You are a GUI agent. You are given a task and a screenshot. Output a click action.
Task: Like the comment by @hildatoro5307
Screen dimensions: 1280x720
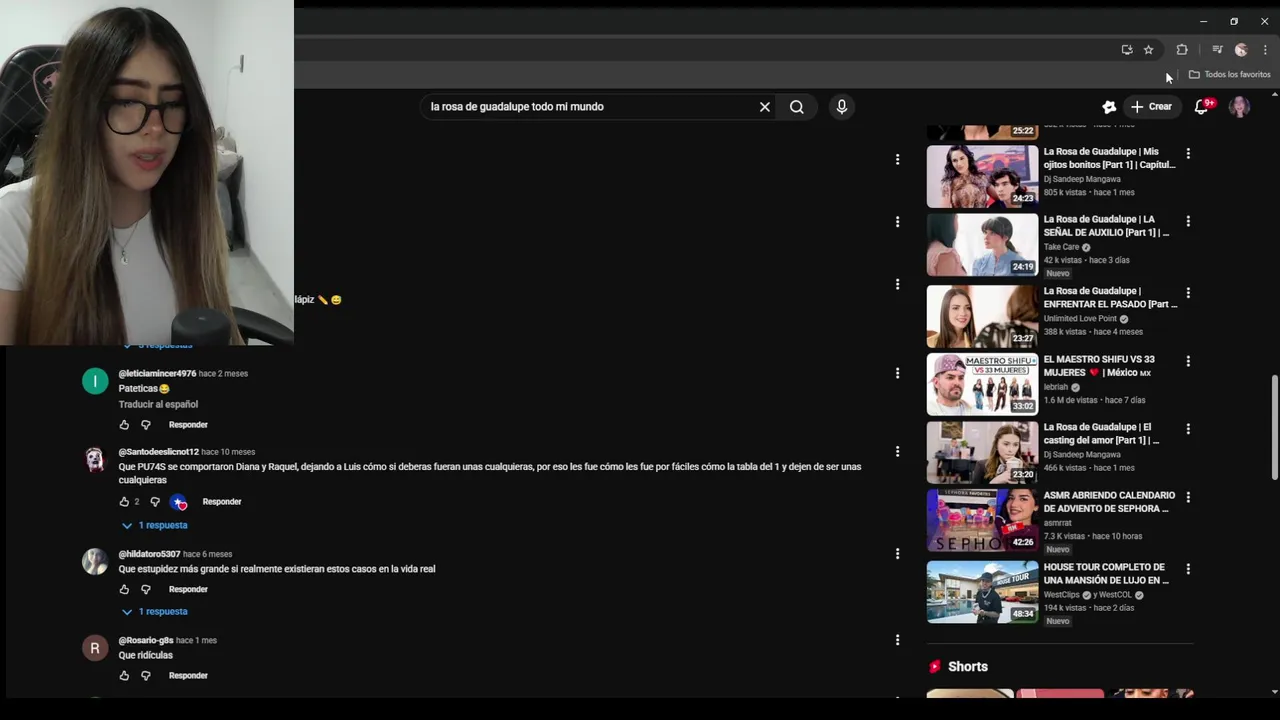coord(124,590)
